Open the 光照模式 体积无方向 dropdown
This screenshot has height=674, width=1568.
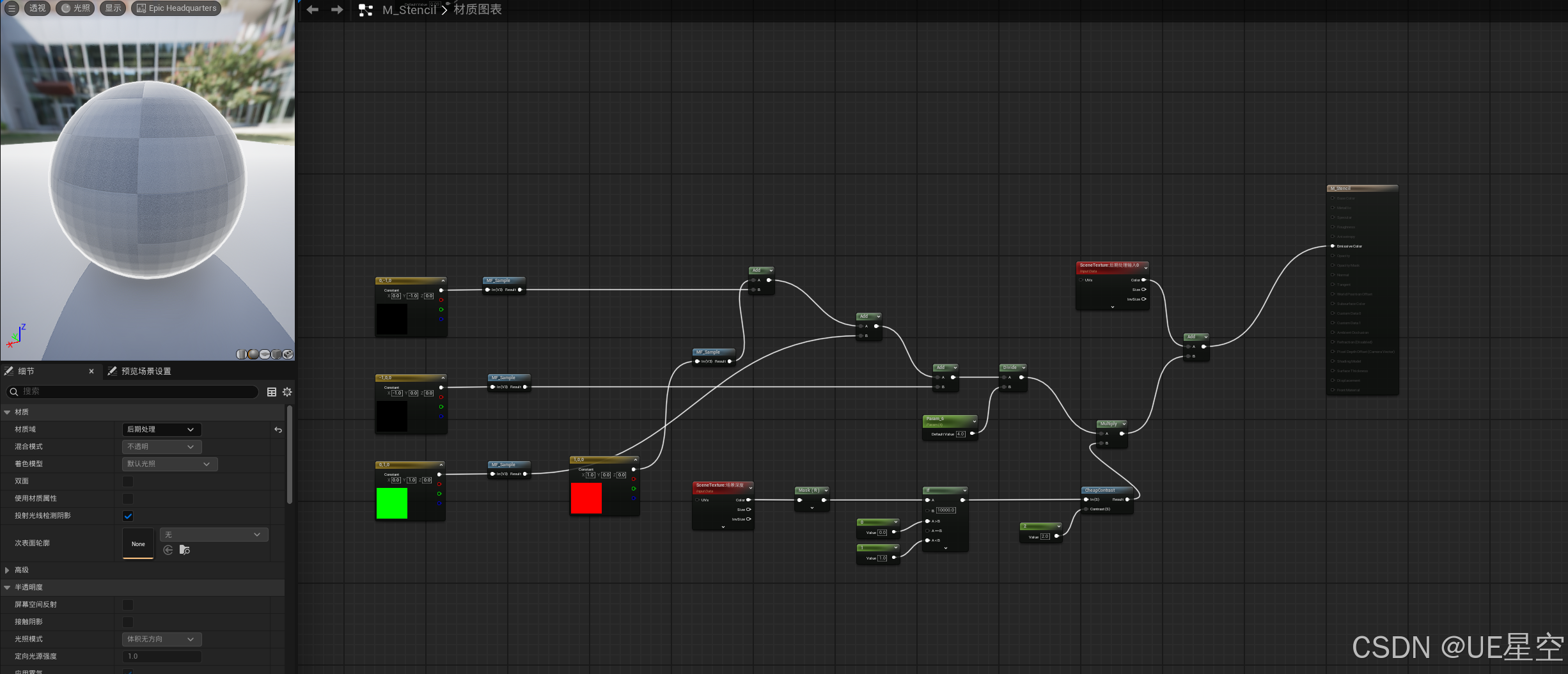click(x=162, y=639)
